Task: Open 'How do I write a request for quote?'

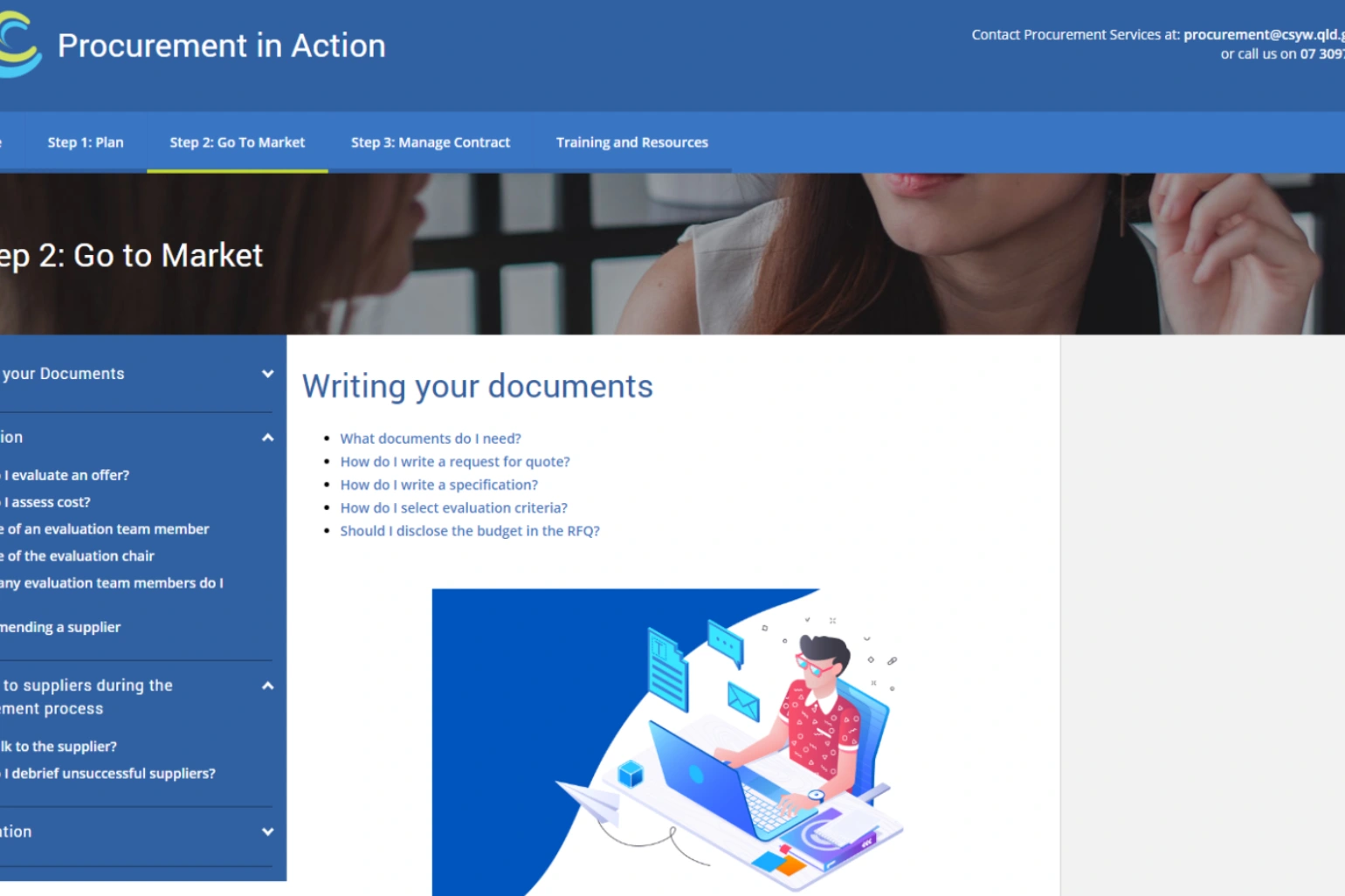Action: (x=455, y=462)
